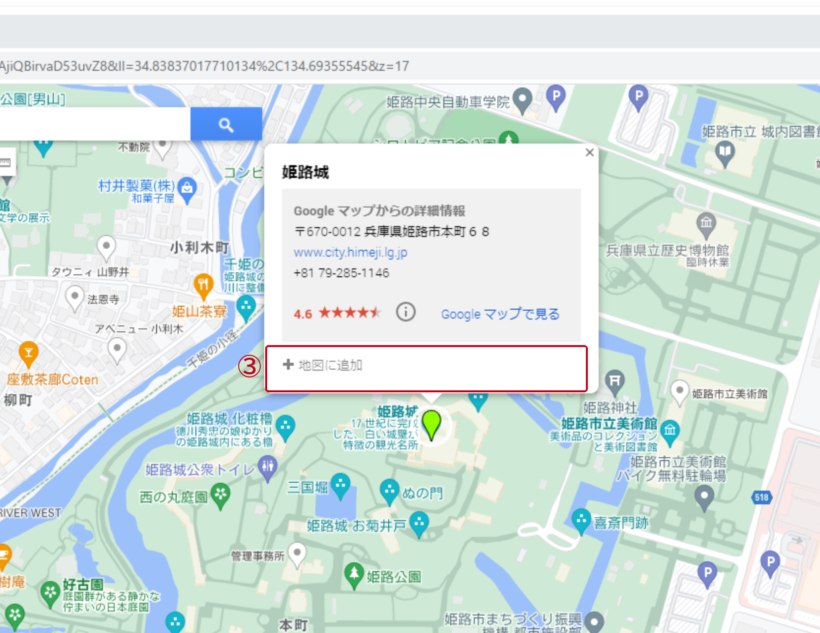
Task: Click the teal 姫路市立美術館 museum icon
Action: coord(669,432)
